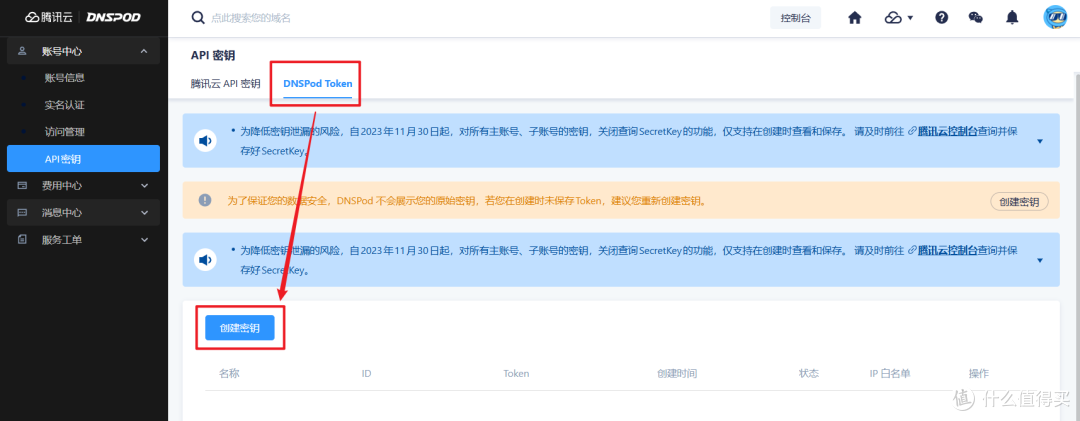Viewport: 1080px width, 421px height.
Task: Open 腾讯云控制台 link in first notice
Action: [x=947, y=131]
